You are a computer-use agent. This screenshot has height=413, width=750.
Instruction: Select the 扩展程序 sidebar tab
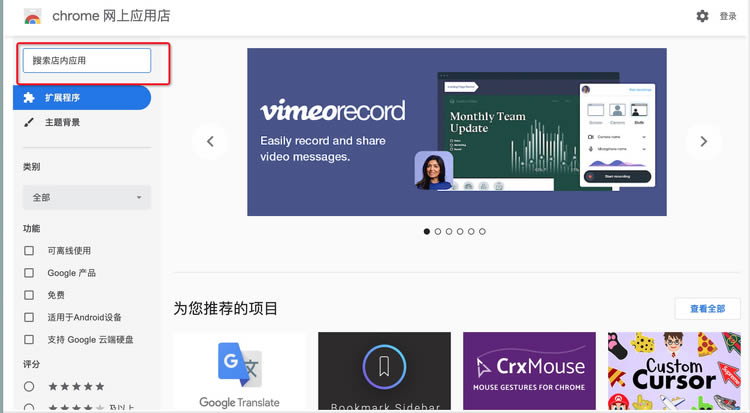click(82, 97)
